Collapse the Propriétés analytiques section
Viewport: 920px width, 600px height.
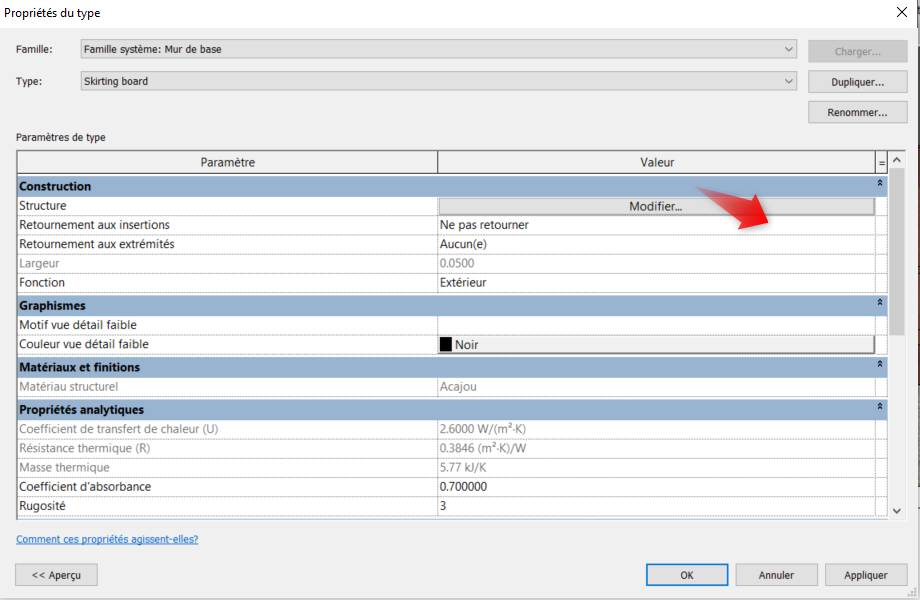[x=880, y=408]
